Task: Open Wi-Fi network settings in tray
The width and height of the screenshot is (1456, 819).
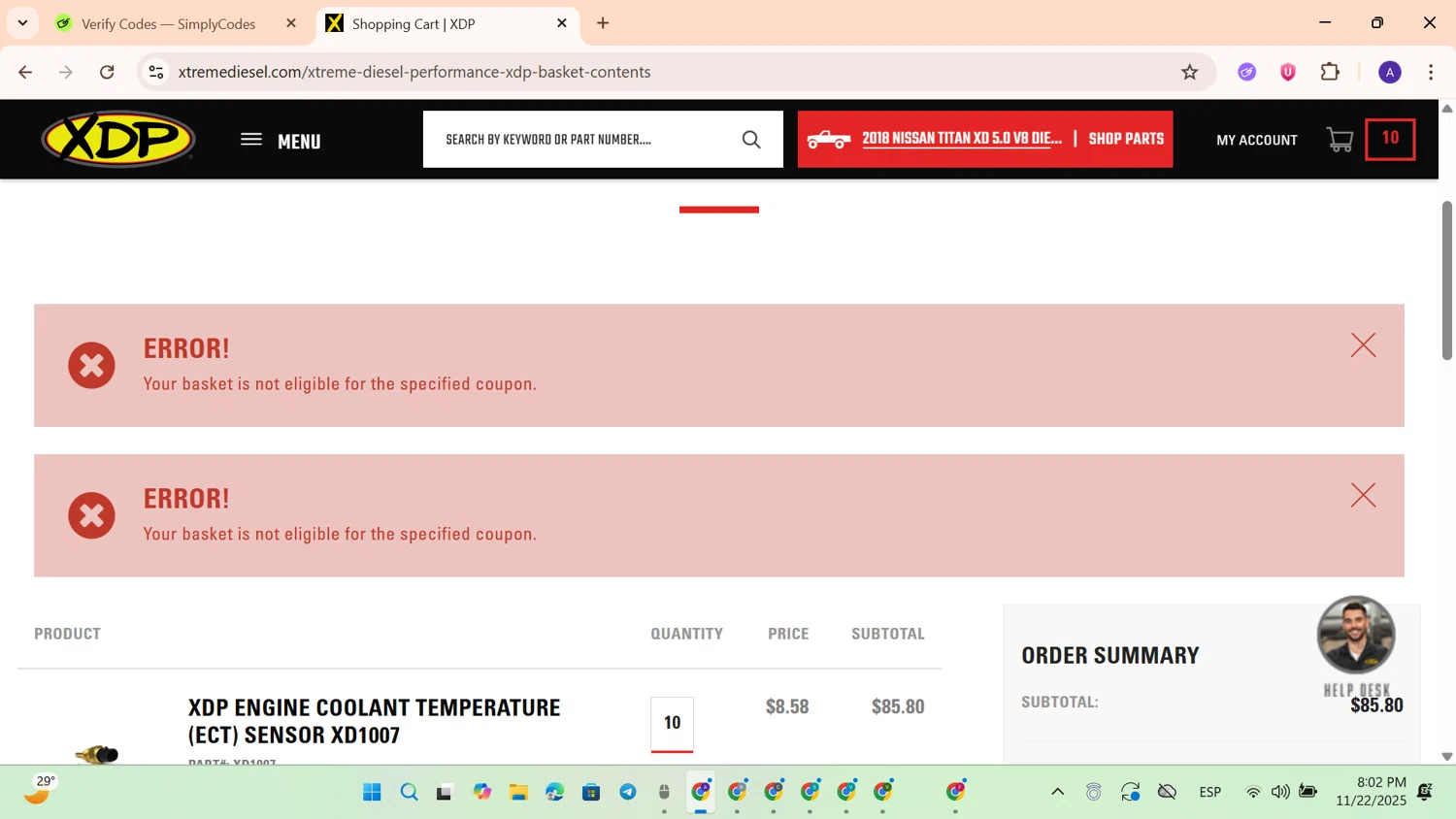Action: point(1253,792)
